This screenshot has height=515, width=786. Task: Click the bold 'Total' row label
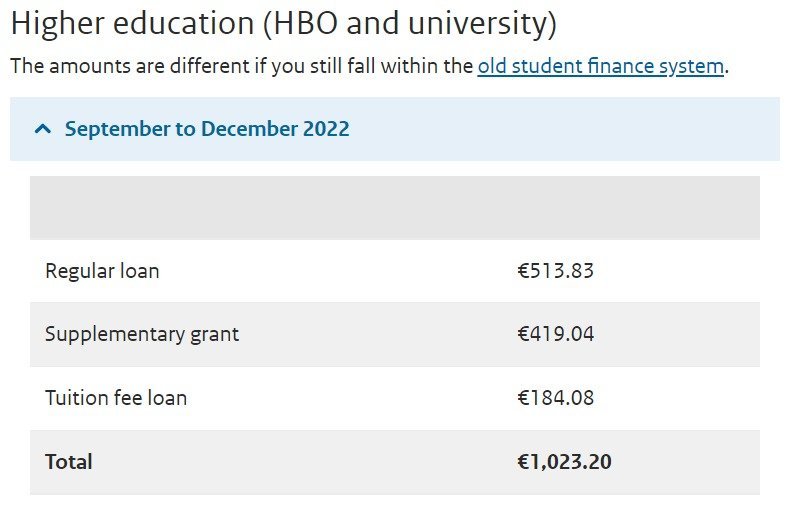69,462
